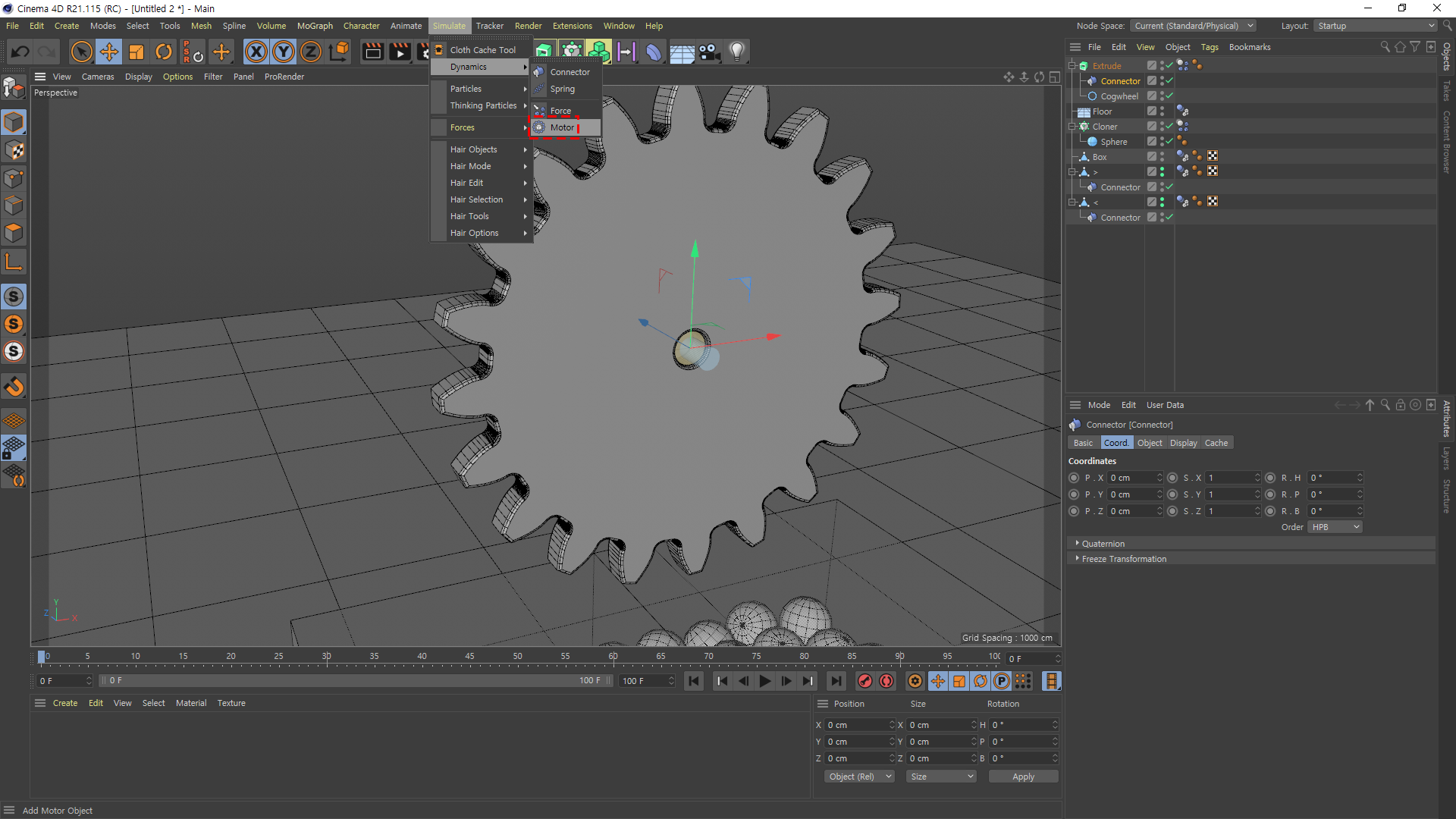The height and width of the screenshot is (819, 1456).
Task: Add a Camera object icon
Action: pyautogui.click(x=709, y=52)
